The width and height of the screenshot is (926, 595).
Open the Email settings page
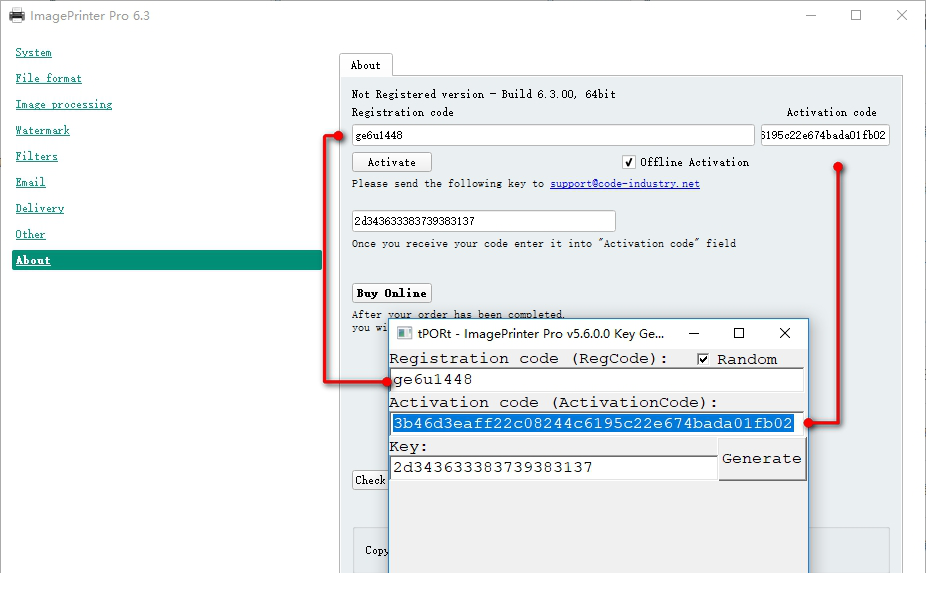tap(30, 182)
